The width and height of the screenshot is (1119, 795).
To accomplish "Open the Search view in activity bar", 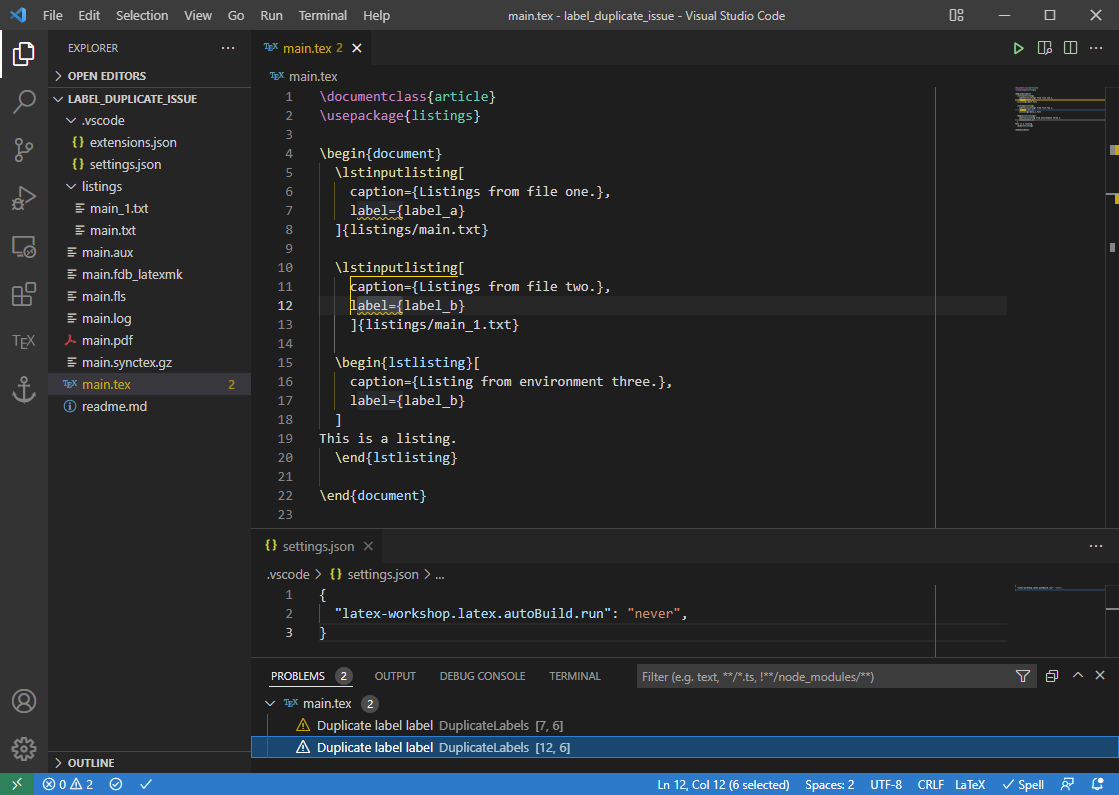I will [24, 101].
